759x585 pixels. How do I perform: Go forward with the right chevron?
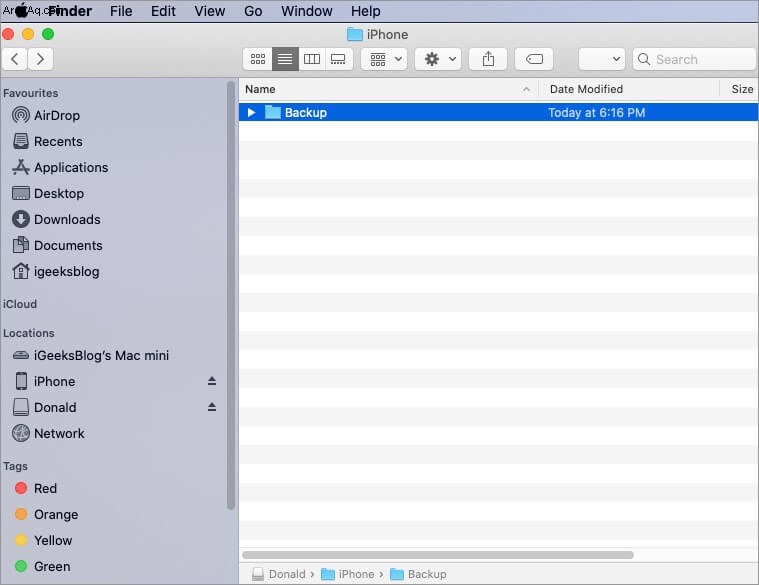point(40,59)
